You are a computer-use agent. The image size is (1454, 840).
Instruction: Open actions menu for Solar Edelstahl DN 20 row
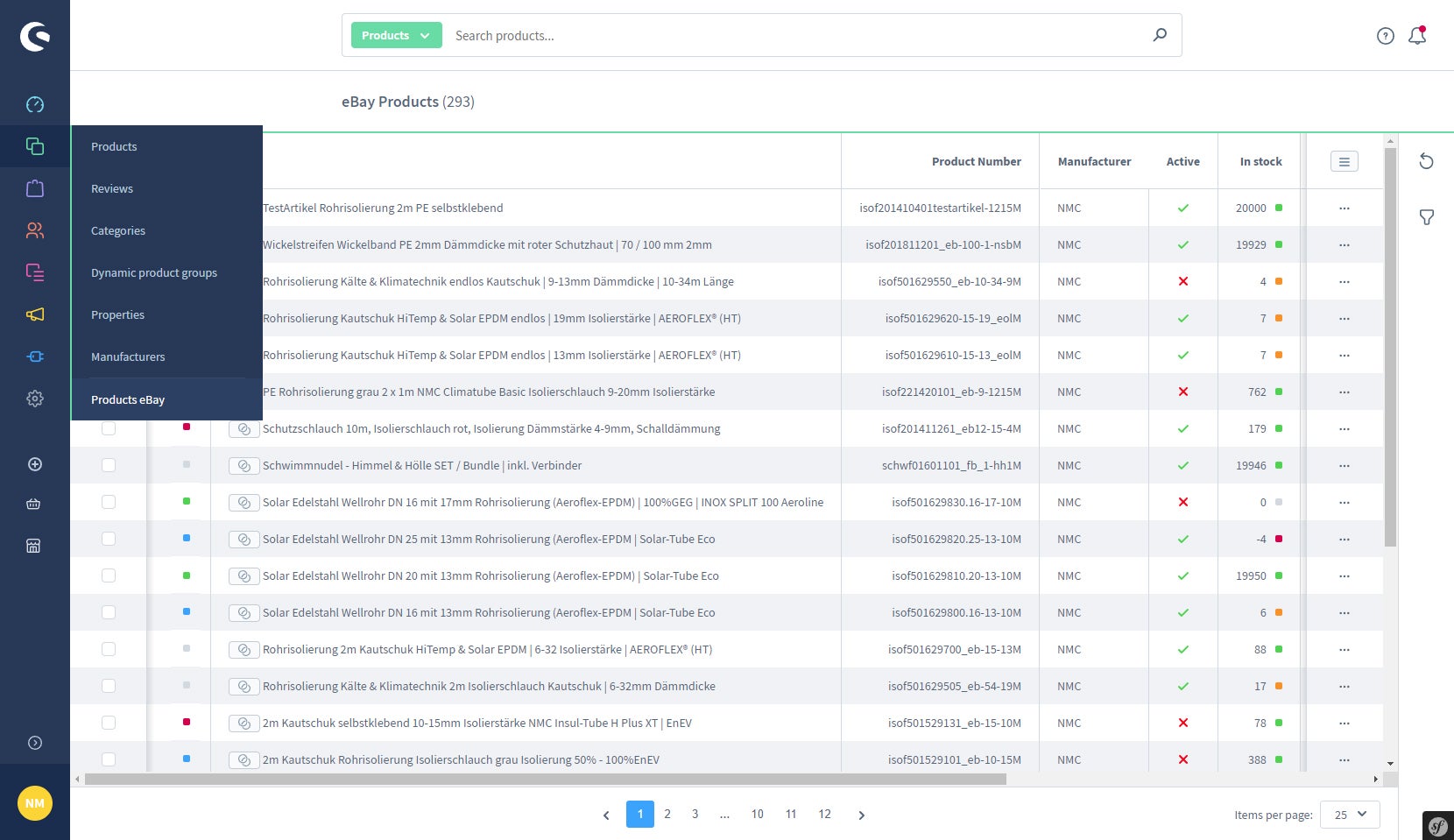[1345, 575]
